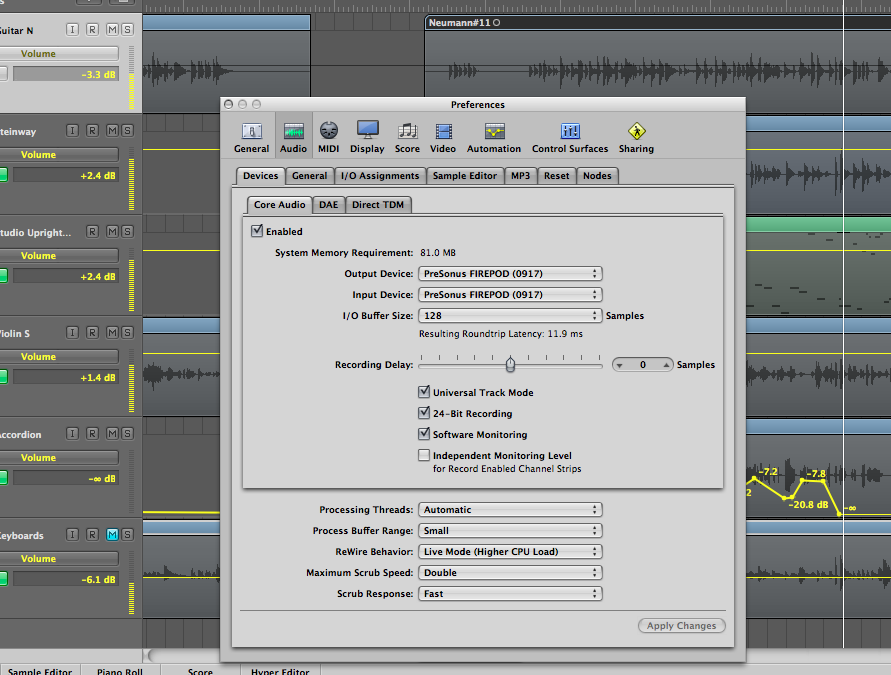Open the I/O Buffer Size dropdown

tap(510, 316)
